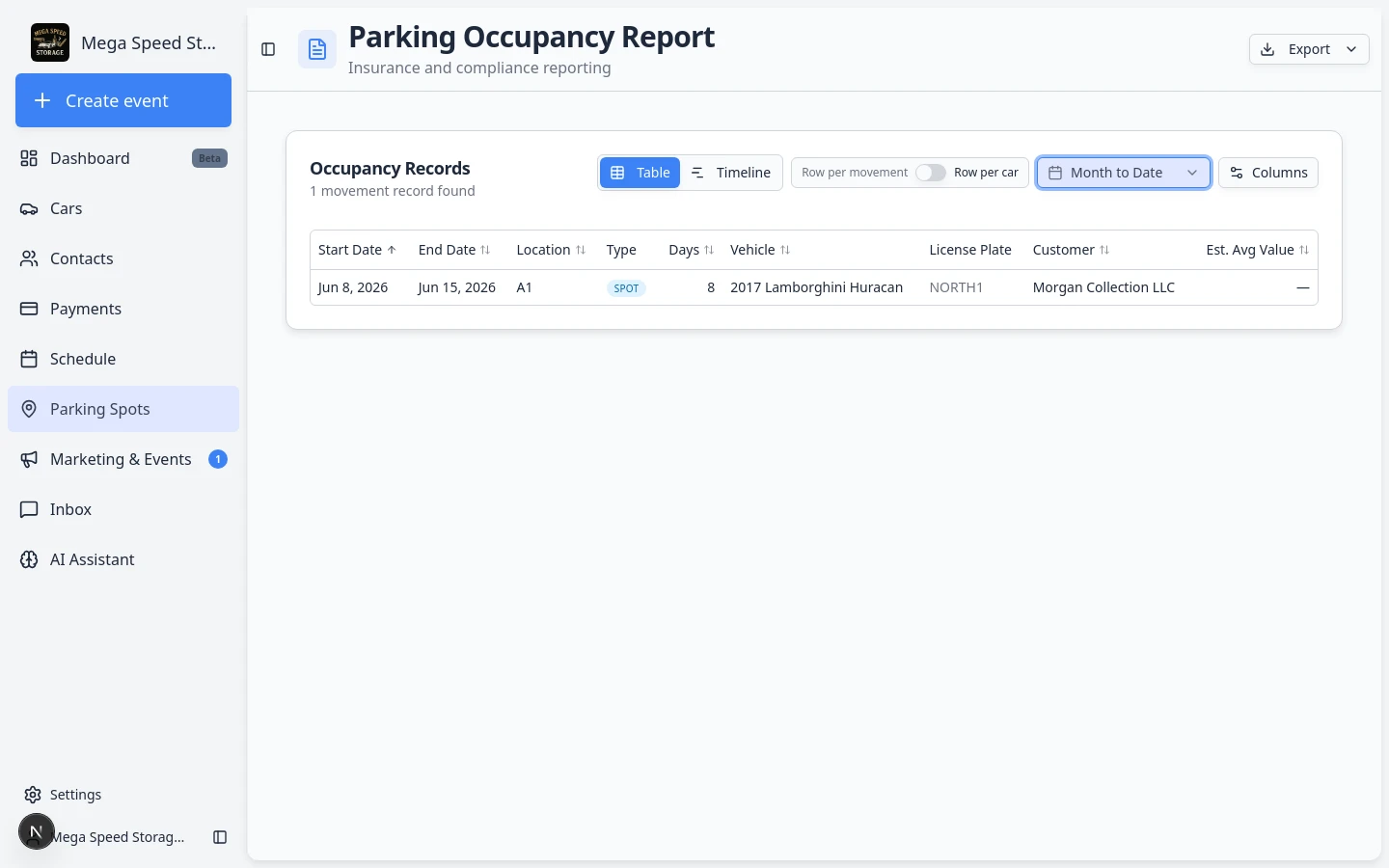
Task: Sort by Days column
Action: click(x=692, y=250)
